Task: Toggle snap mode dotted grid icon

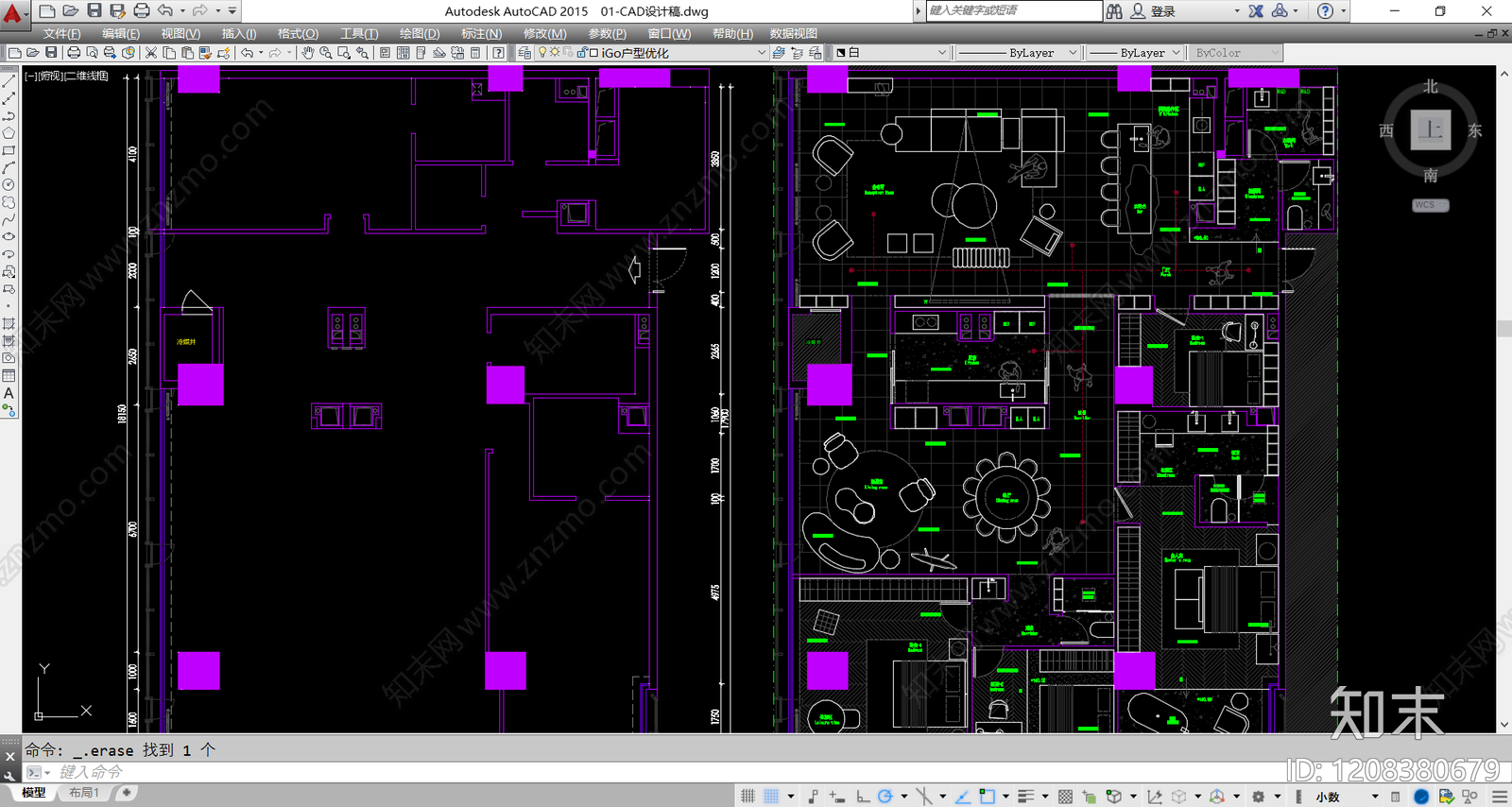Action: (771, 797)
